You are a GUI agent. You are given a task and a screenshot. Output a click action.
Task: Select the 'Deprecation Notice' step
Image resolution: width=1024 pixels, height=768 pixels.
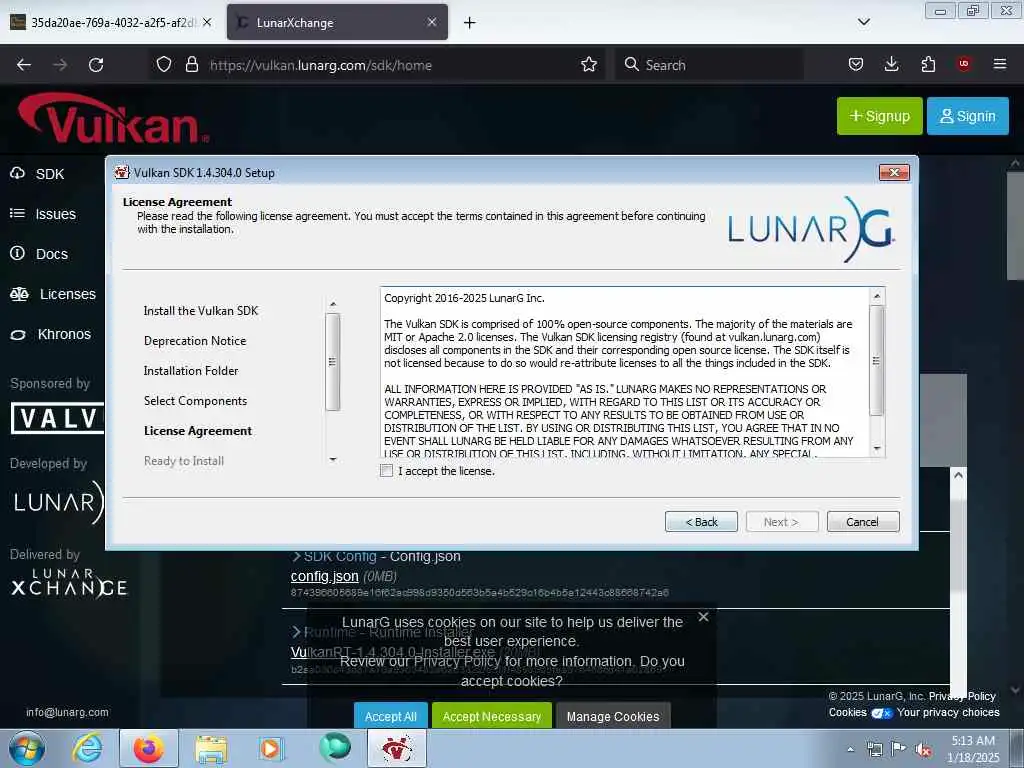pos(195,341)
